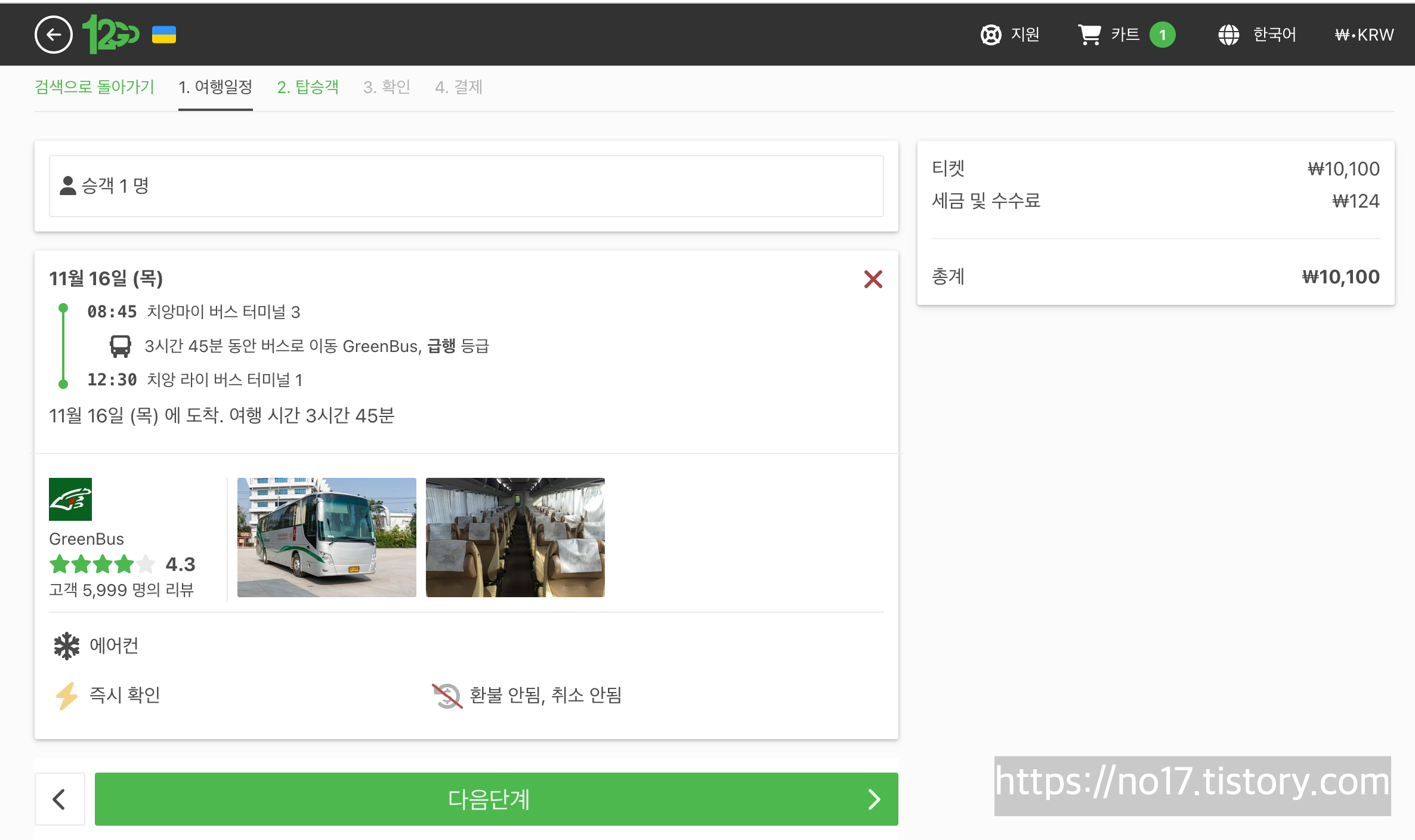Click the air conditioning snowflake icon

[66, 646]
